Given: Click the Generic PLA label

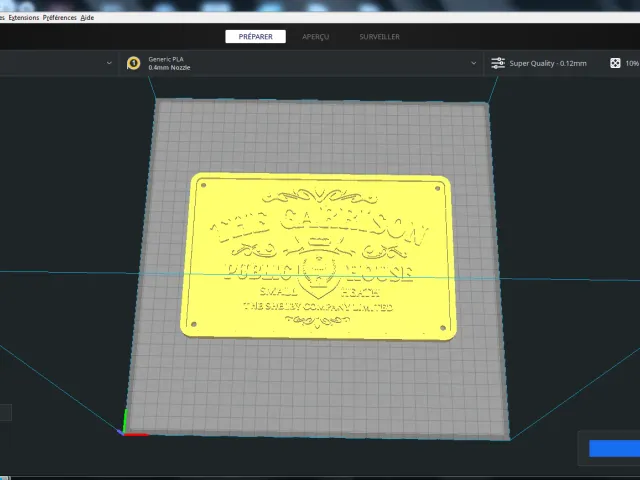Looking at the screenshot, I should click(166, 59).
